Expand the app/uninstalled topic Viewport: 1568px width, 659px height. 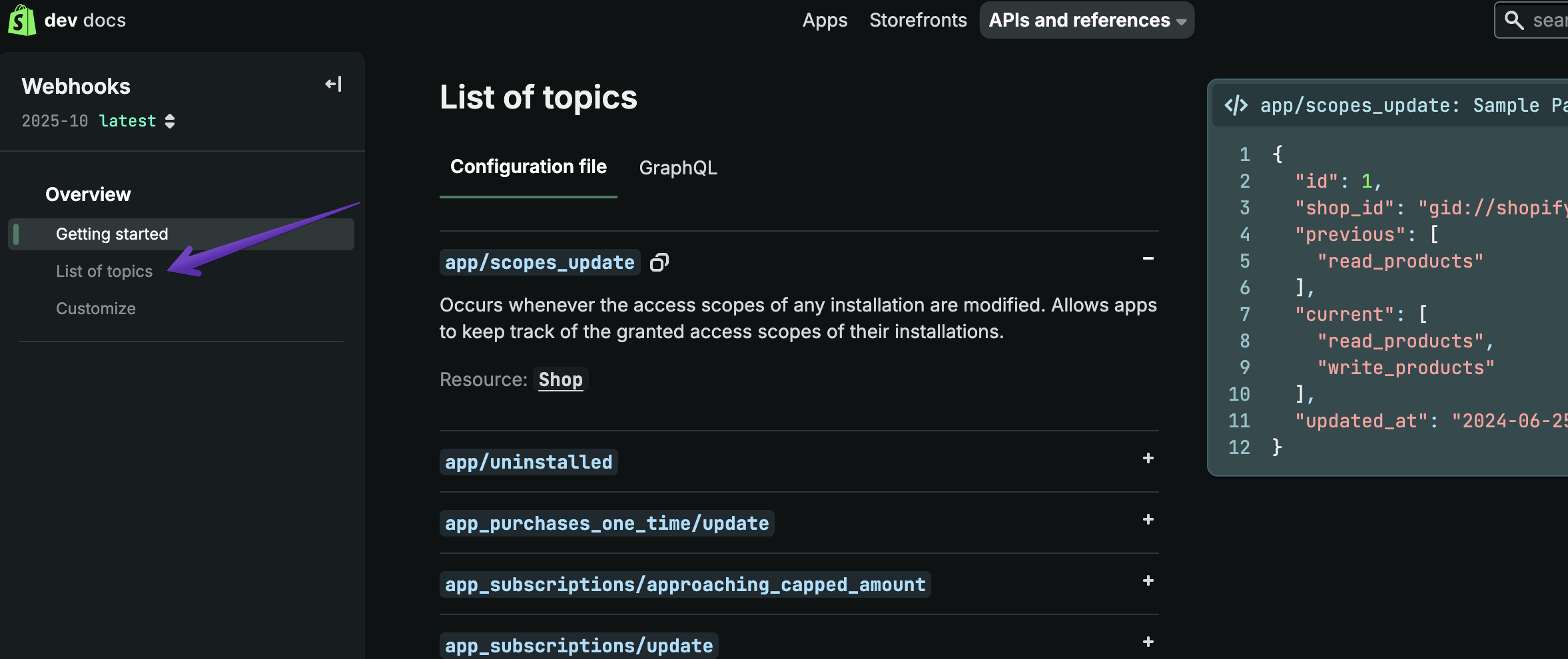click(x=1148, y=458)
